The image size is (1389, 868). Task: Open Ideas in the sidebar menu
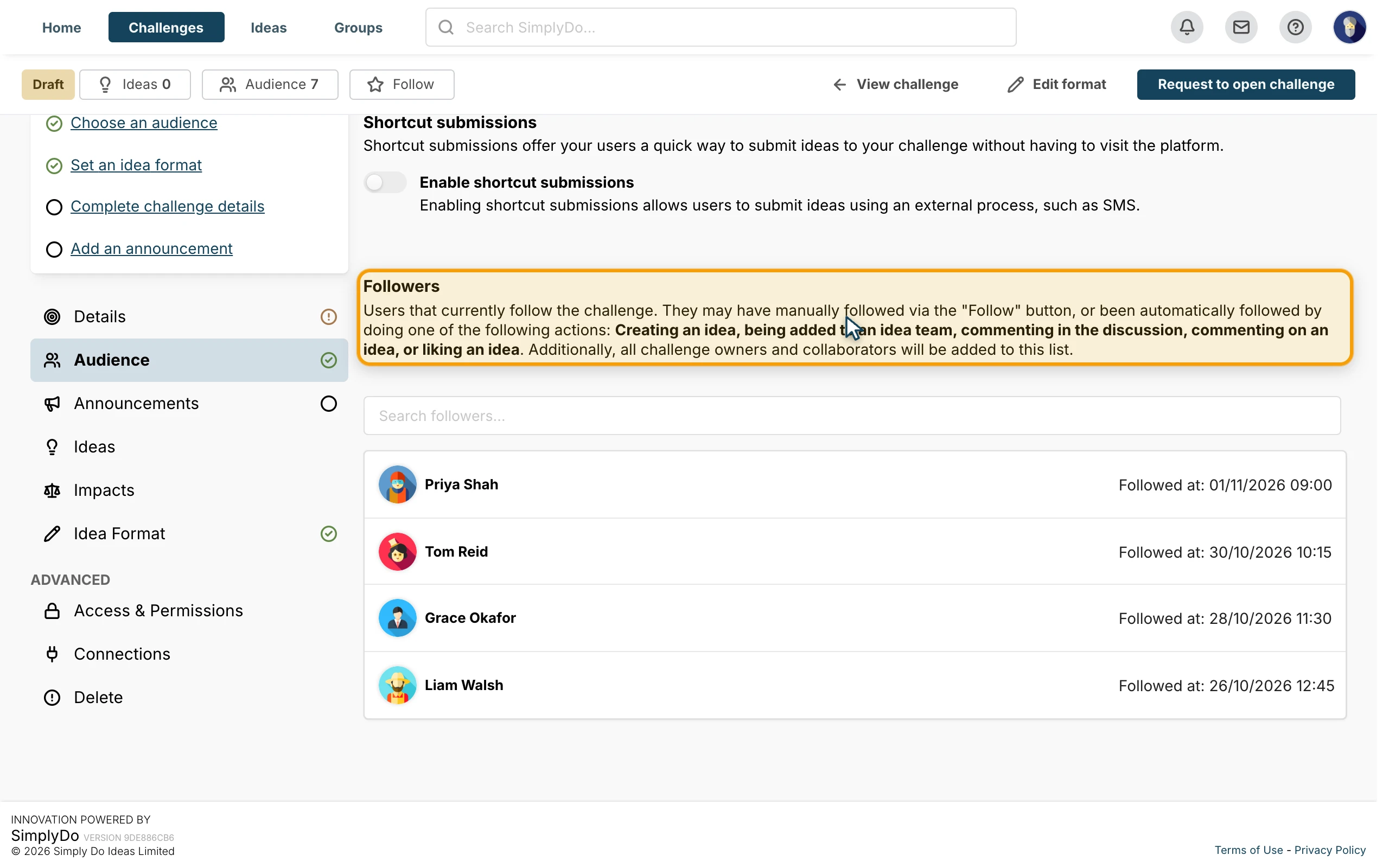[x=189, y=446]
